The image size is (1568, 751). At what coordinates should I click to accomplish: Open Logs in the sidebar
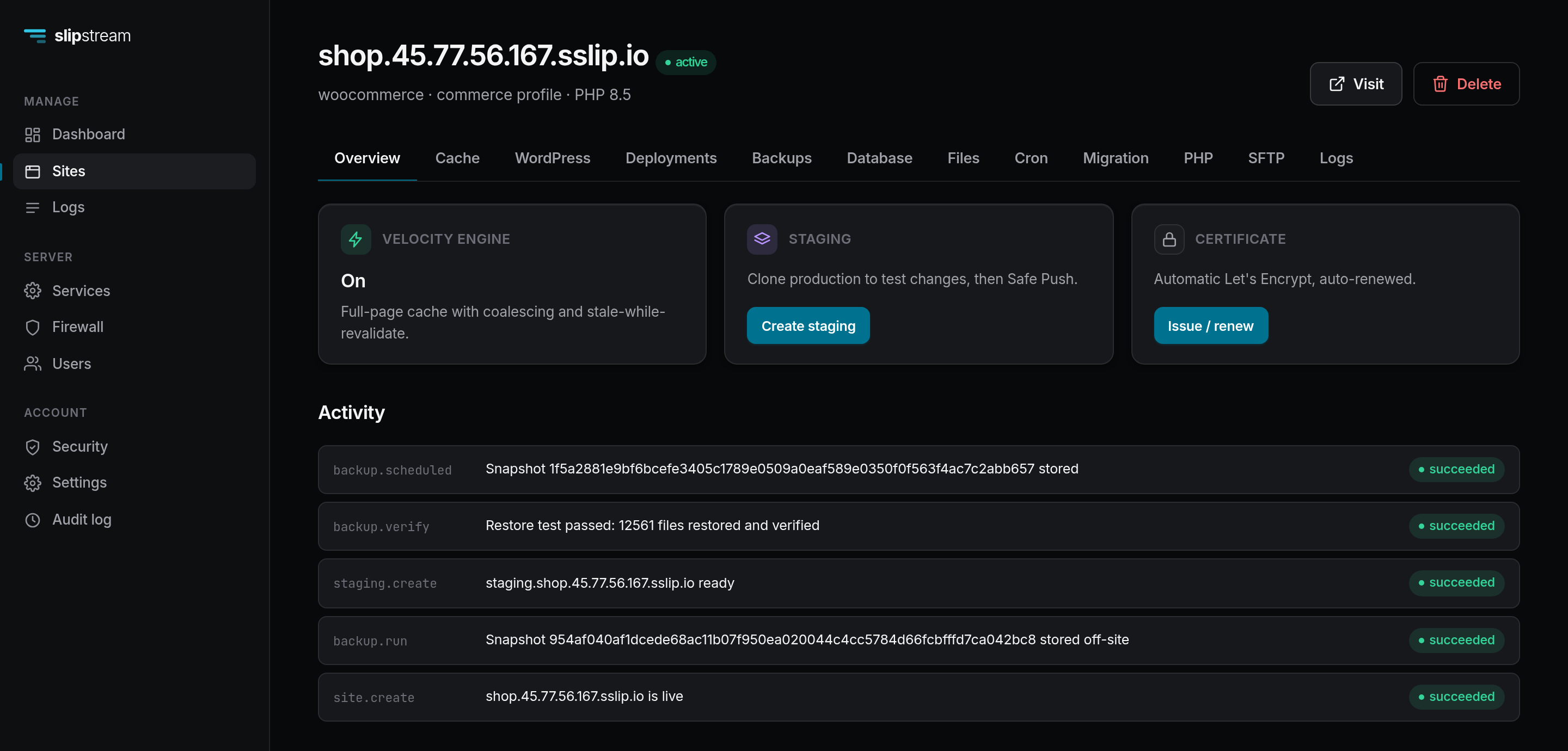tap(134, 207)
